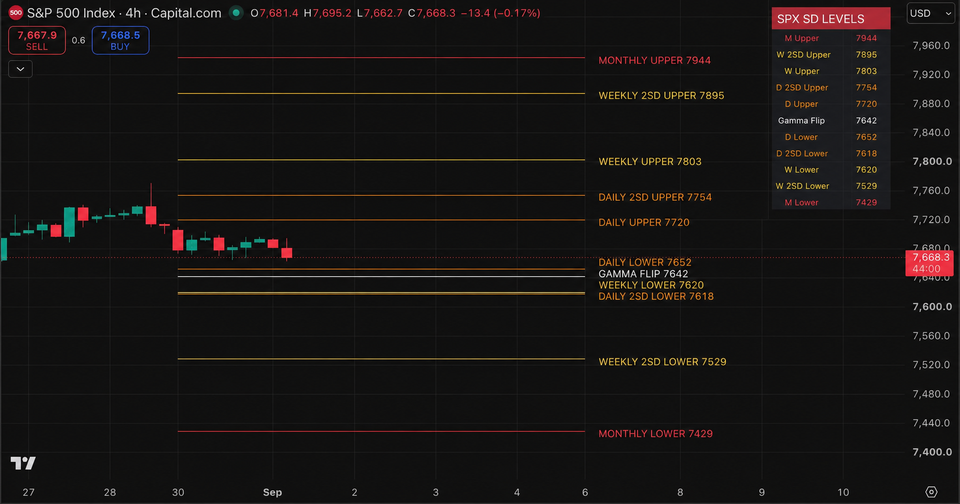Click the latest red candle
Screen dimensions: 960x504
coord(287,250)
